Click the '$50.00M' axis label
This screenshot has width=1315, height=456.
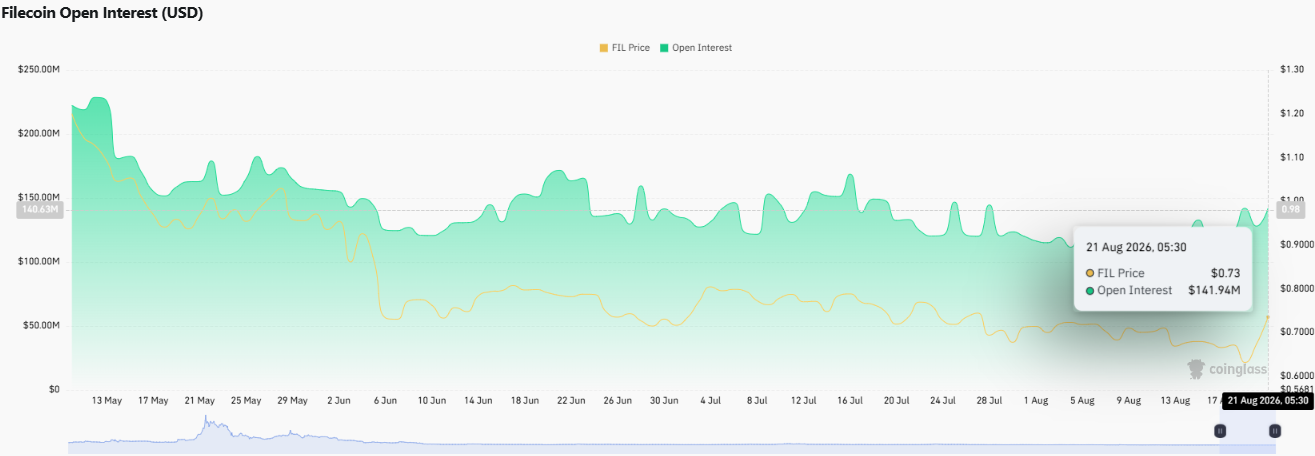(x=42, y=325)
